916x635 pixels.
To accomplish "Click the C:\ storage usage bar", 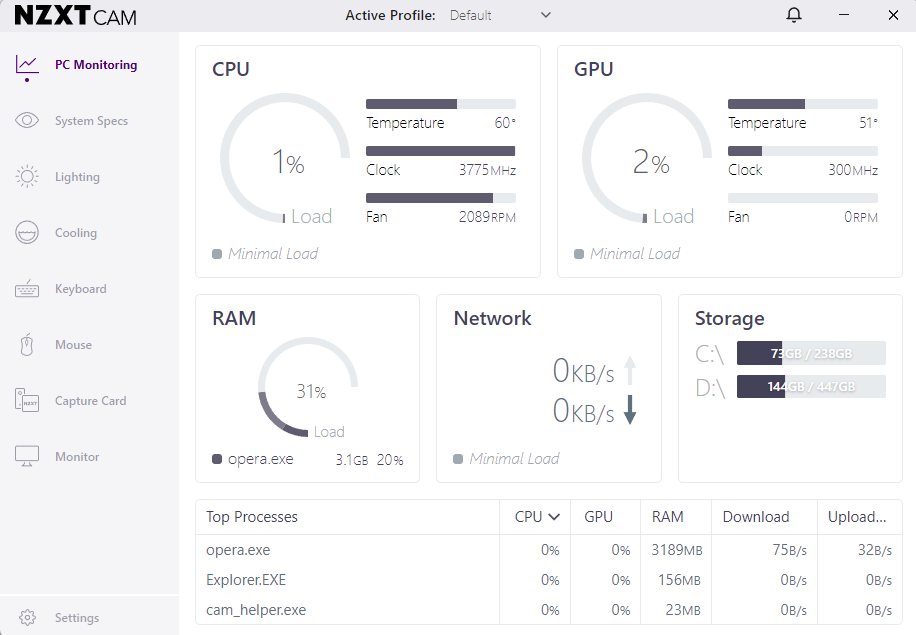I will coord(811,353).
